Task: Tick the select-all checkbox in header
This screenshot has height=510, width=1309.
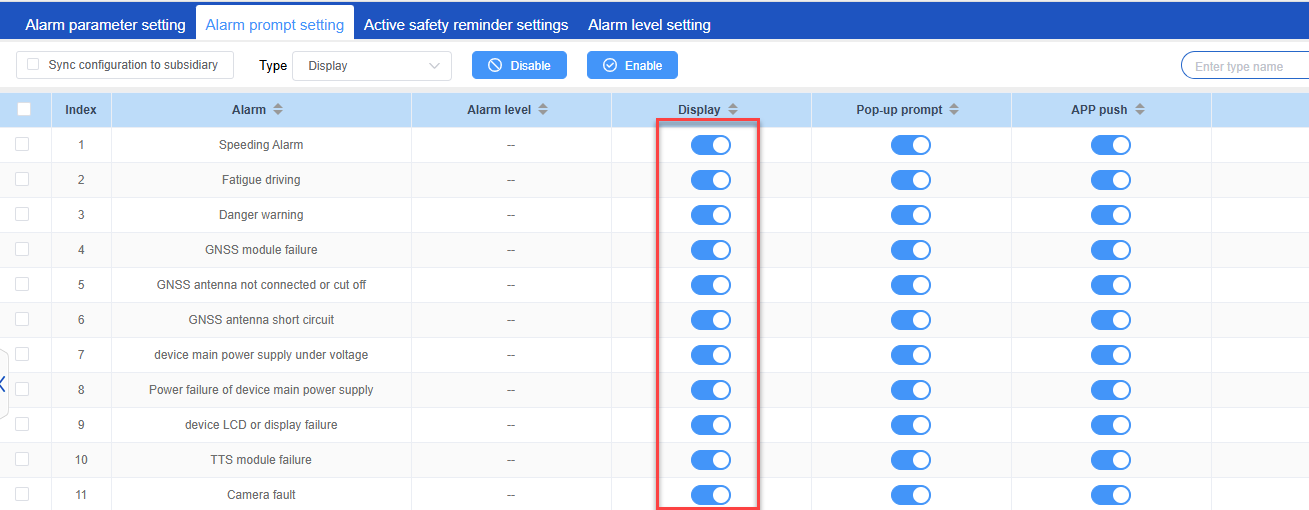Action: 25,110
